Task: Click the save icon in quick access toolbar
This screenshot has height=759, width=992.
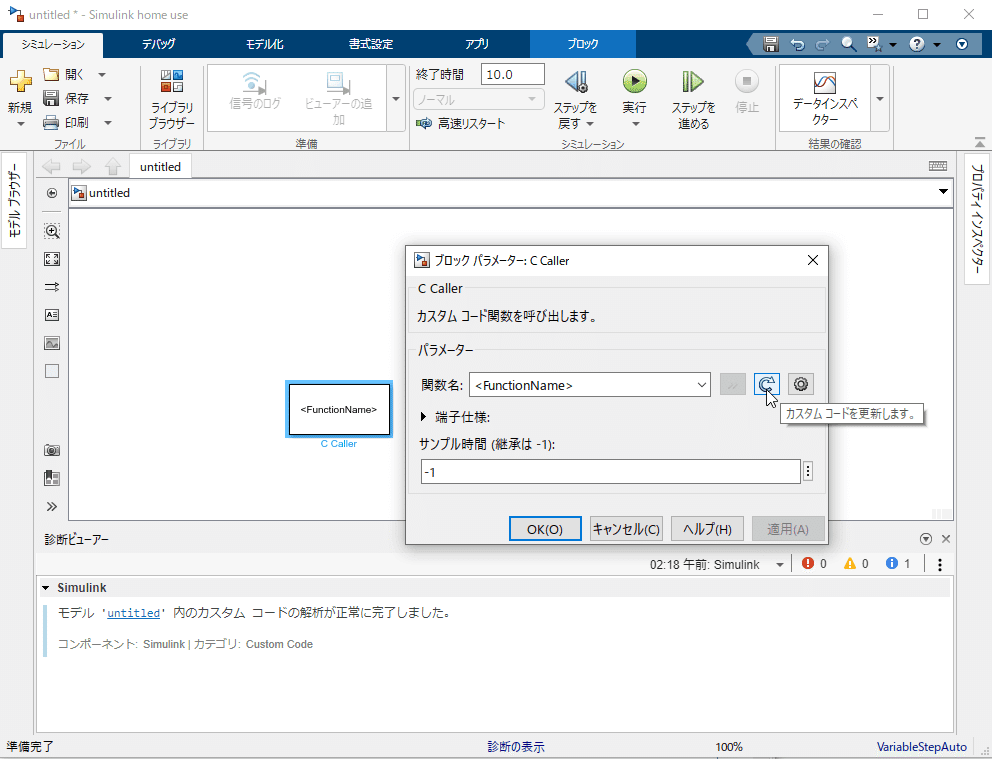Action: coord(770,44)
